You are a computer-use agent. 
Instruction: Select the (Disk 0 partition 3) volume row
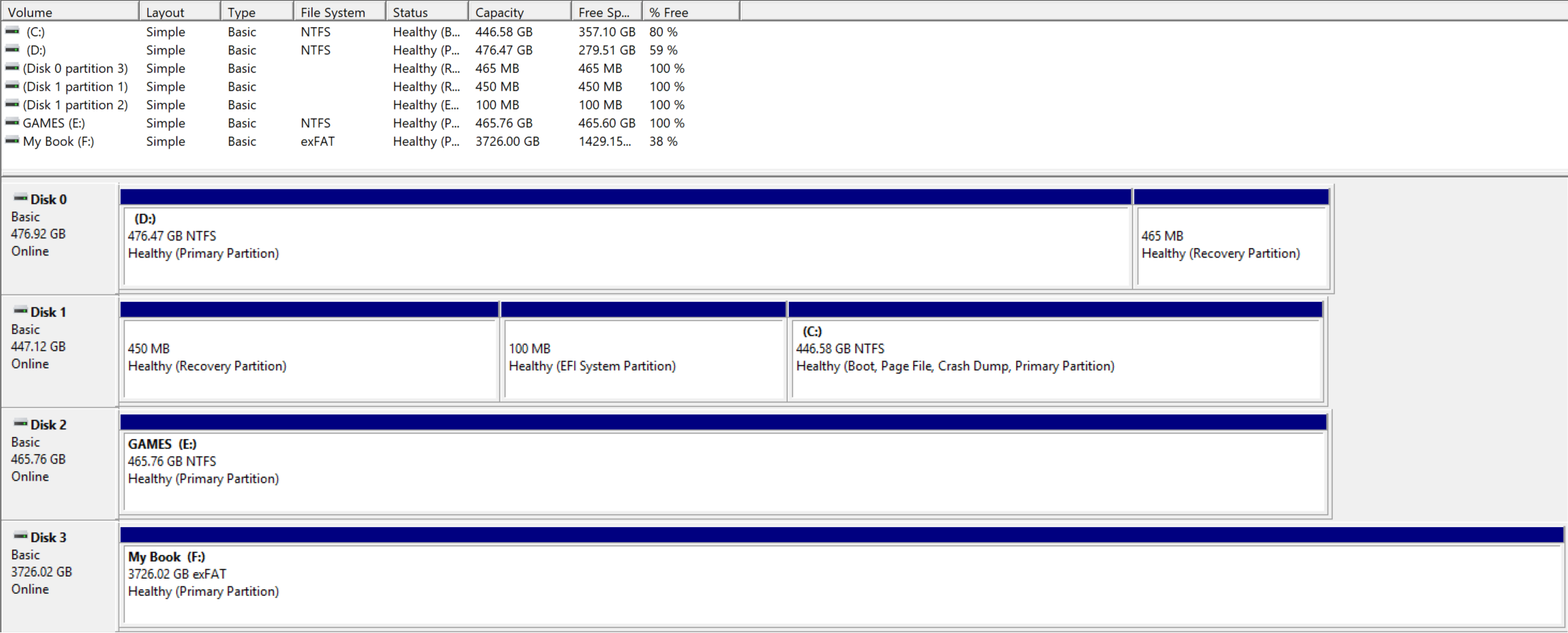75,69
